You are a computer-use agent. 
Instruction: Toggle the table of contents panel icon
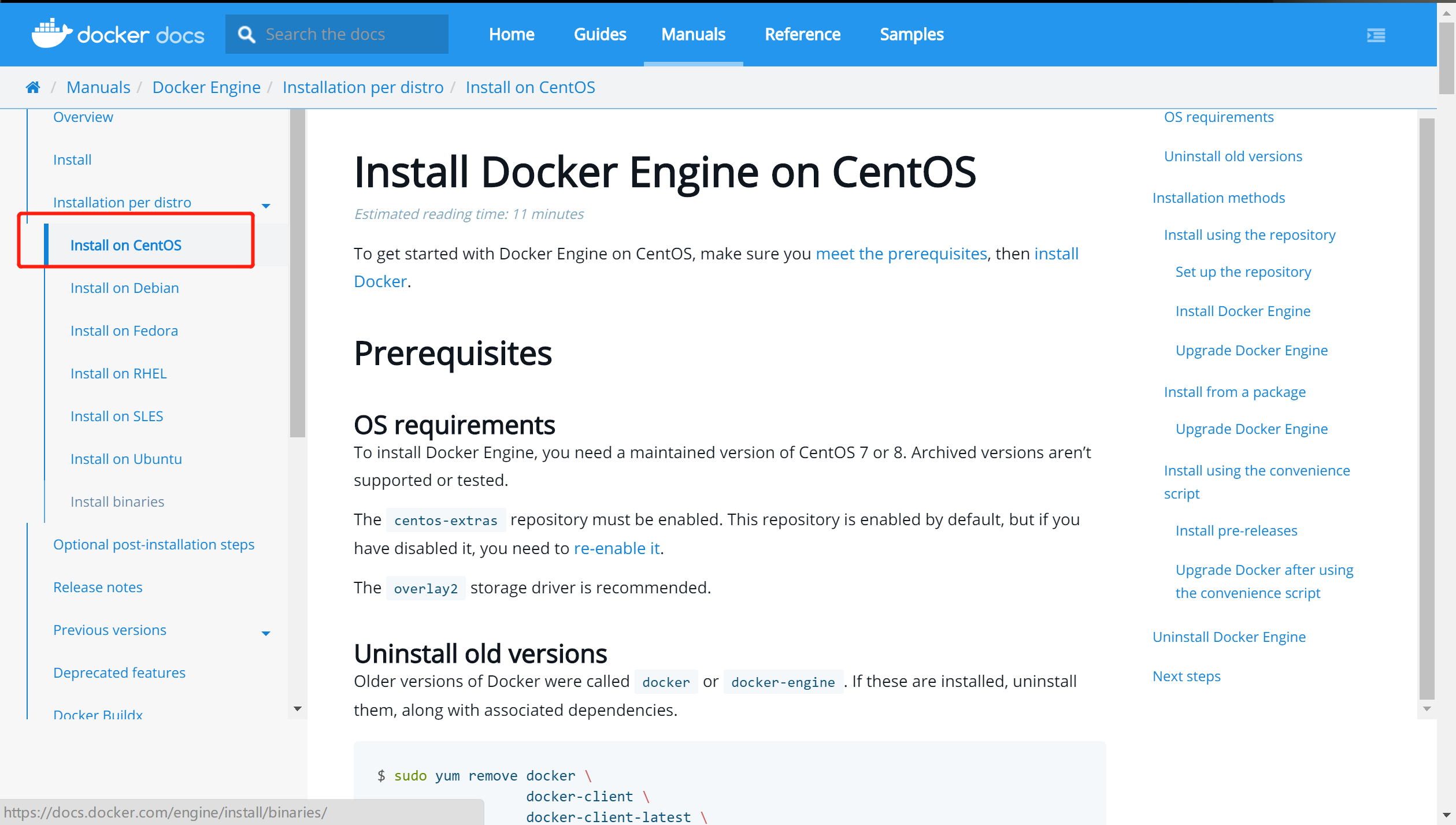coord(1376,35)
